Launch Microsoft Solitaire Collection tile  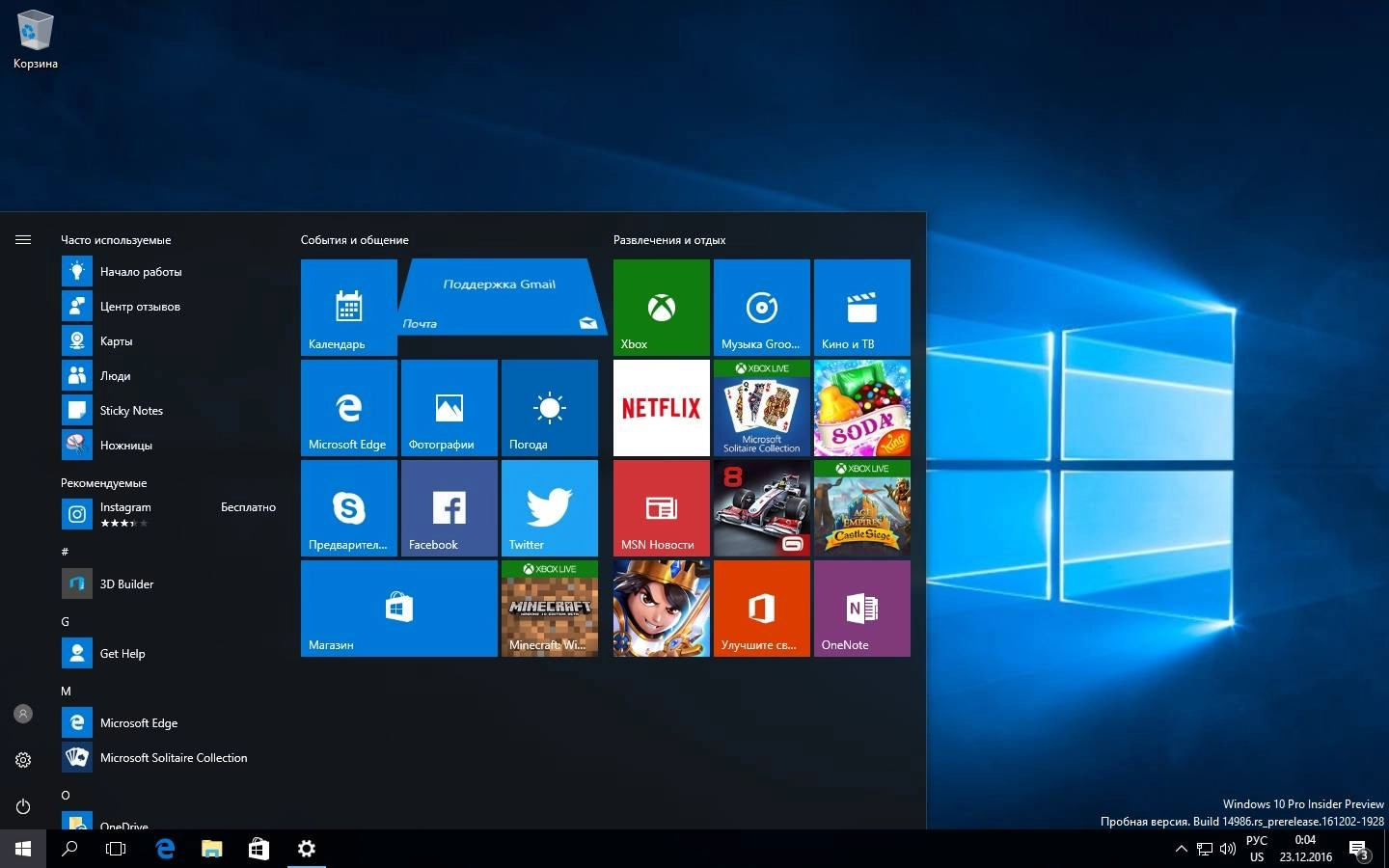pyautogui.click(x=762, y=408)
